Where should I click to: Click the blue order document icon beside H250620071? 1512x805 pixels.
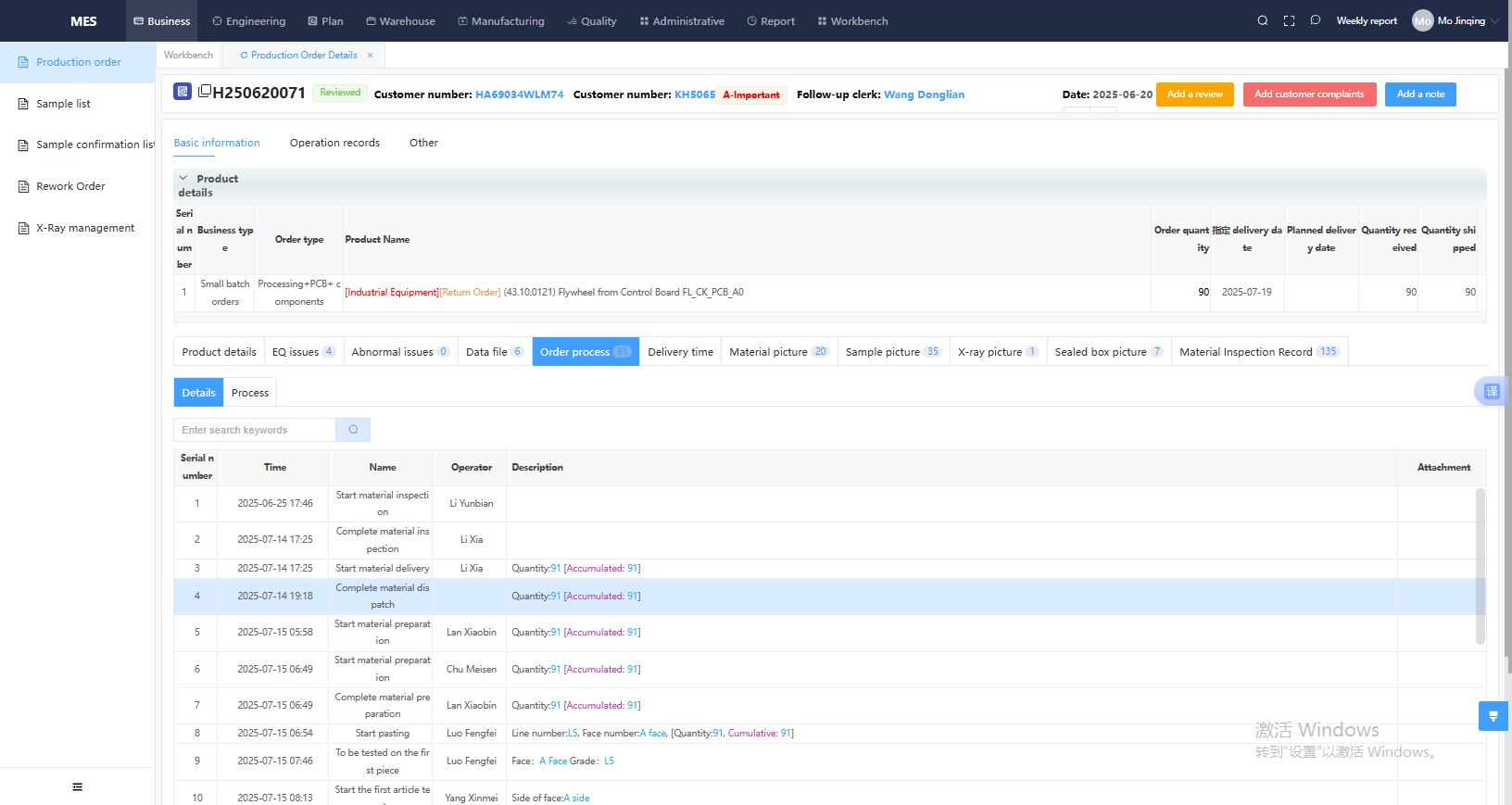(x=183, y=92)
